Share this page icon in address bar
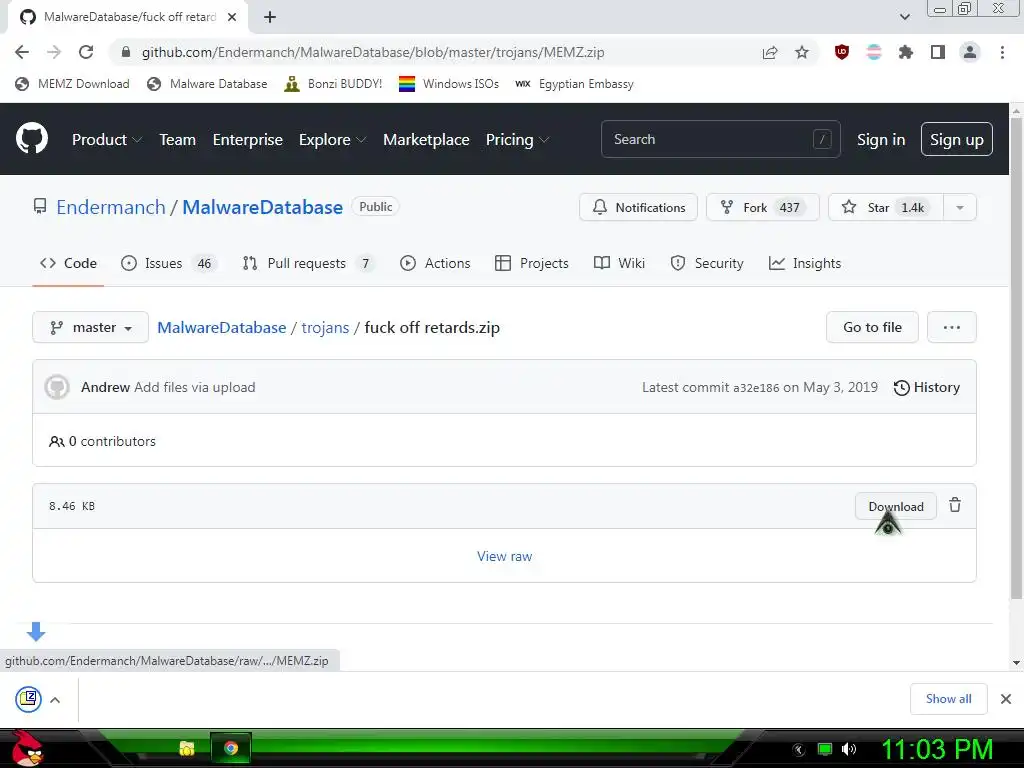1024x768 pixels. point(770,53)
